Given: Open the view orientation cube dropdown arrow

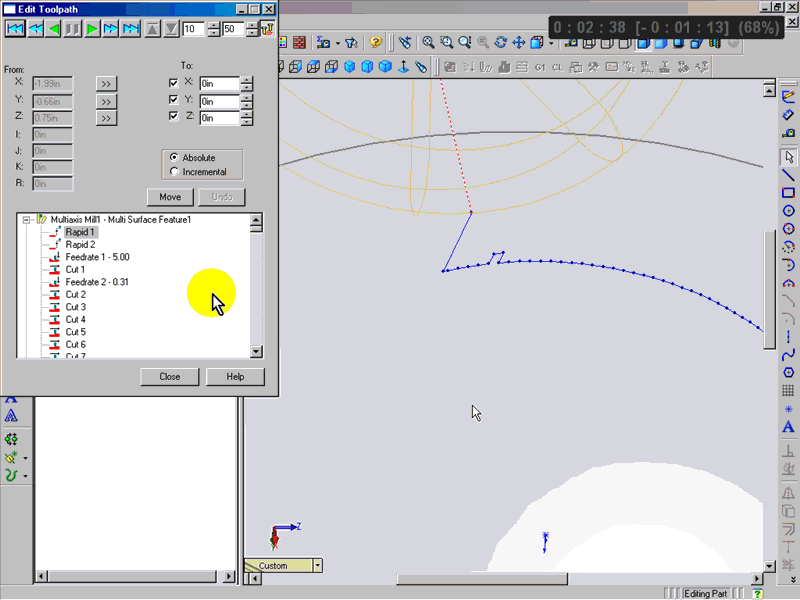Looking at the screenshot, I should [551, 43].
